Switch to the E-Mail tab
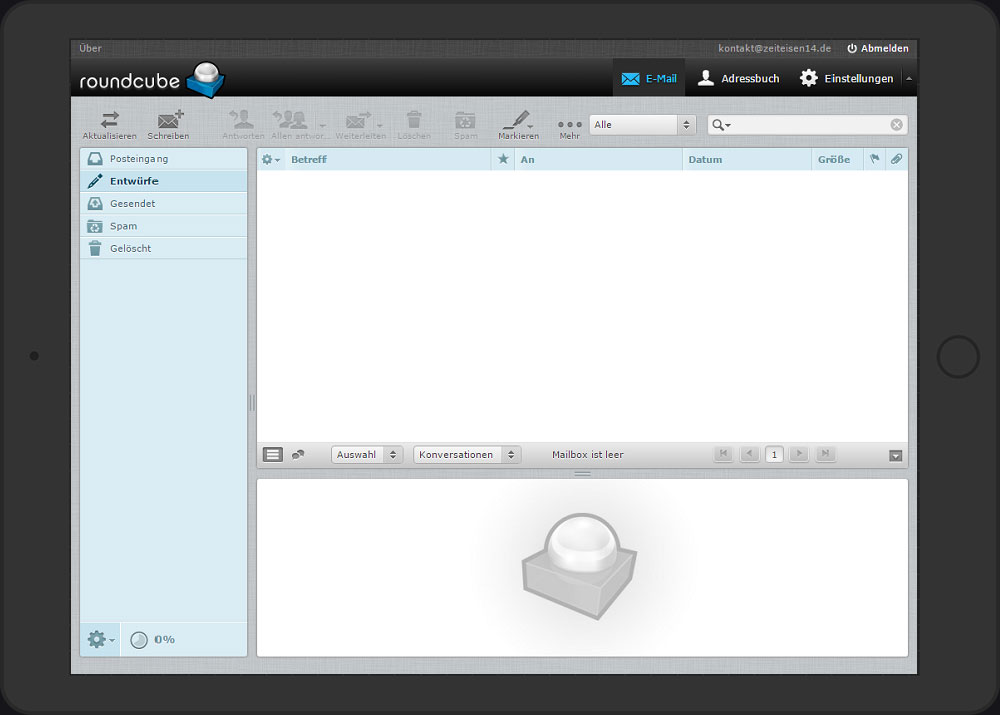 (649, 78)
